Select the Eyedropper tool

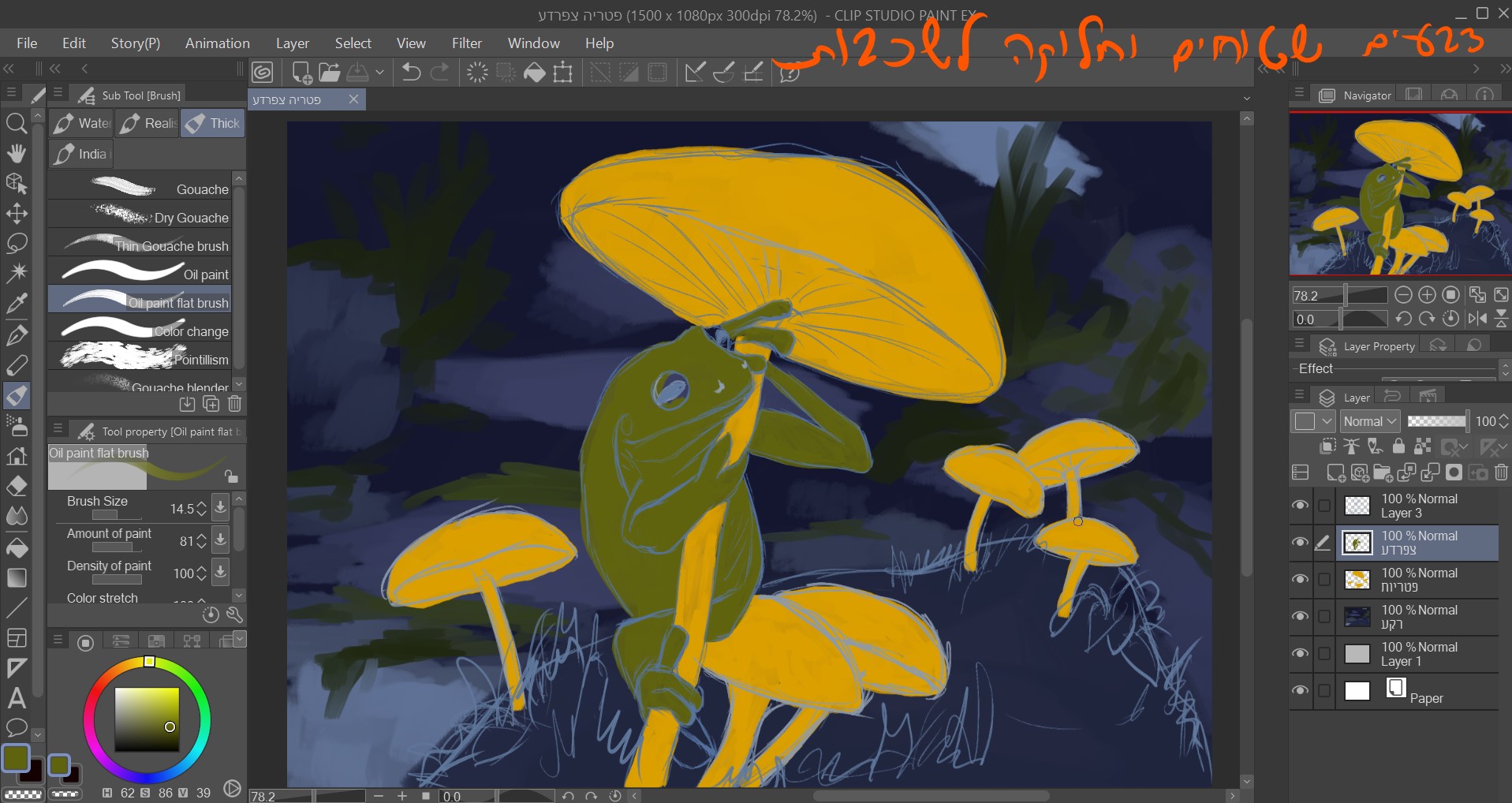point(17,304)
